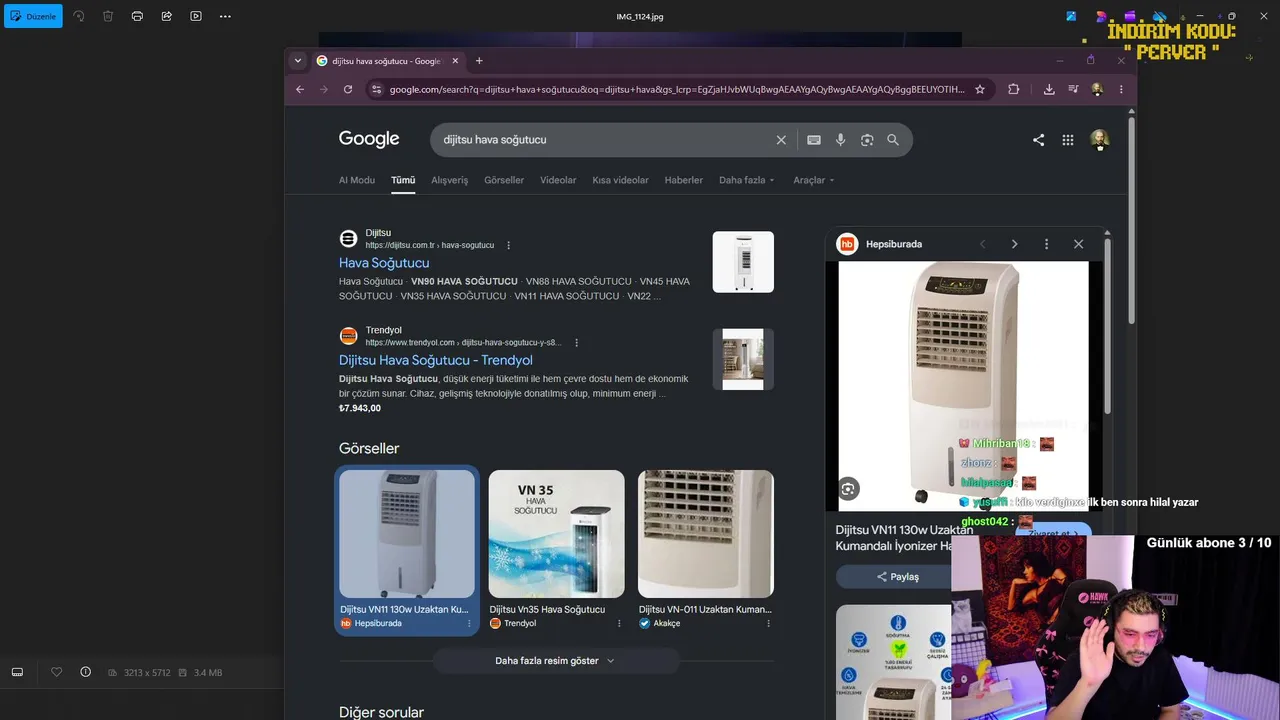Open the Chrome three-dot menu
This screenshot has width=1280, height=720.
pos(1121,89)
